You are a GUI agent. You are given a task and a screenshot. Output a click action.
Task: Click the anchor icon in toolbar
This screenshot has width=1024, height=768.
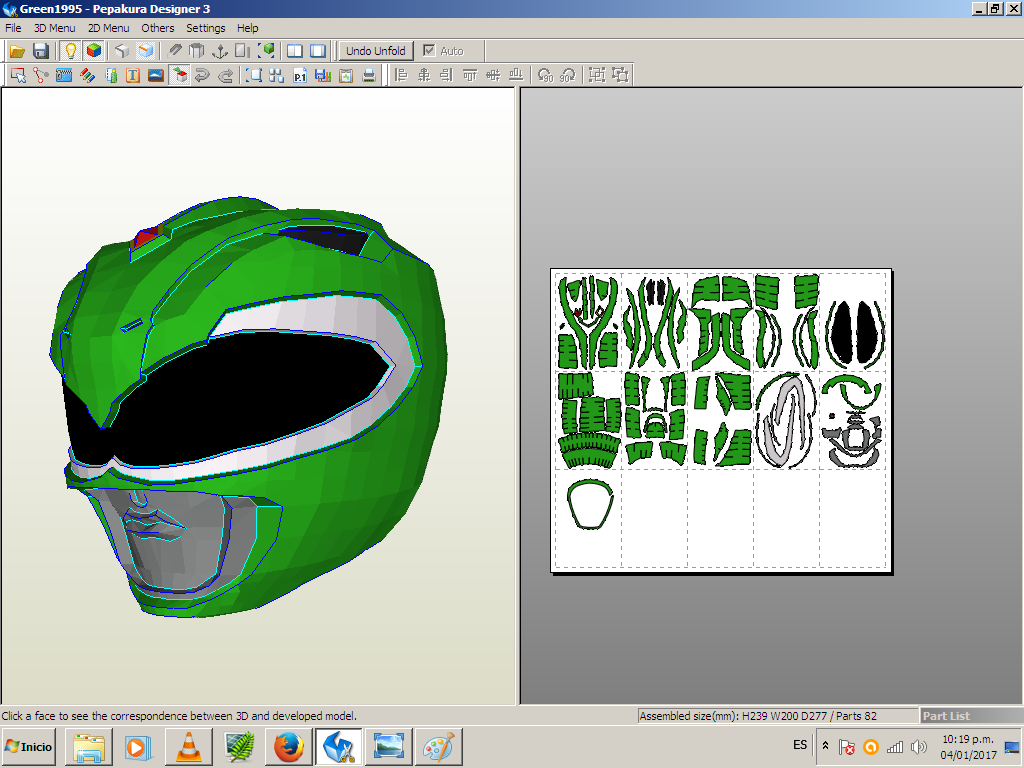tap(220, 51)
